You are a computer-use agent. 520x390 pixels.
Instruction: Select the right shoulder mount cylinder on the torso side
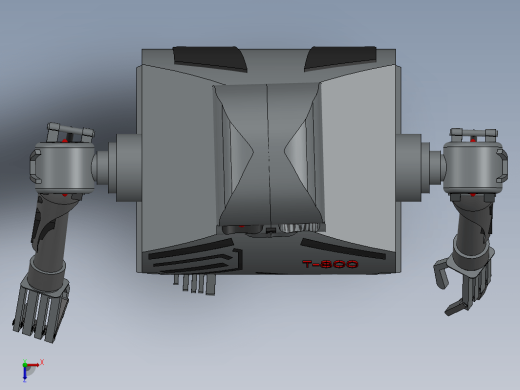click(x=409, y=167)
